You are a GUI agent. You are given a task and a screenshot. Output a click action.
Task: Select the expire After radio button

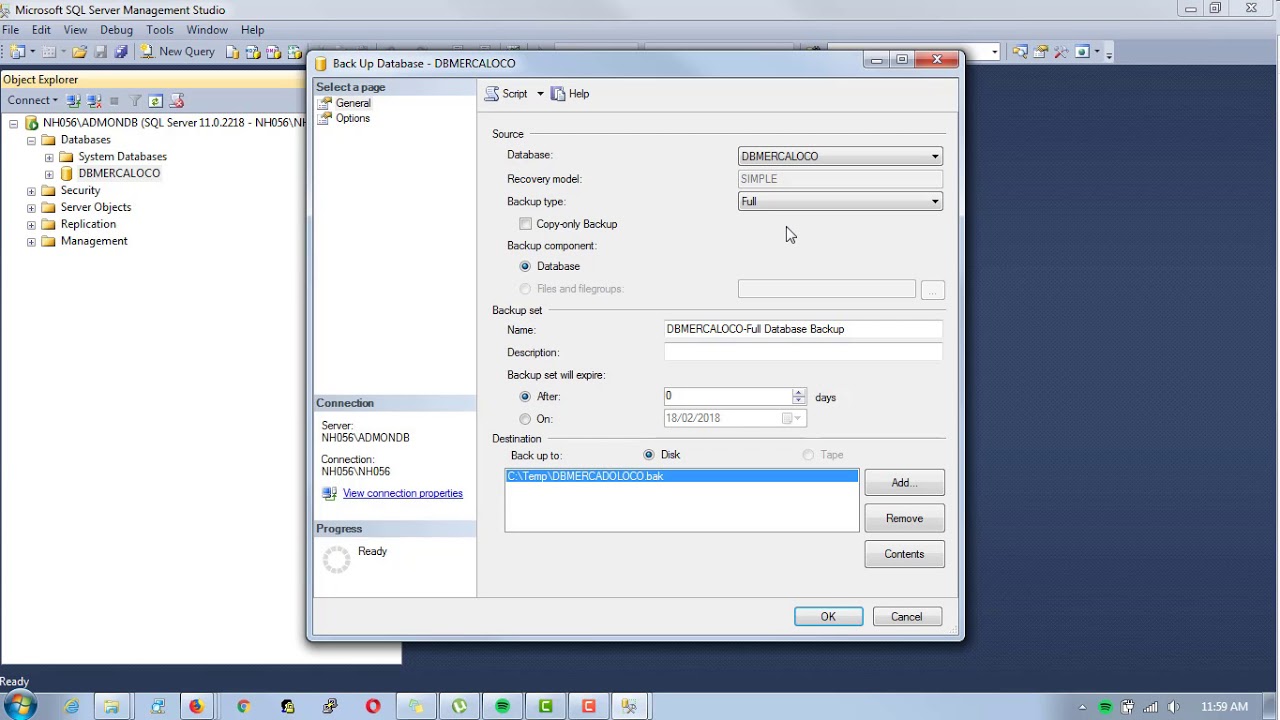526,397
